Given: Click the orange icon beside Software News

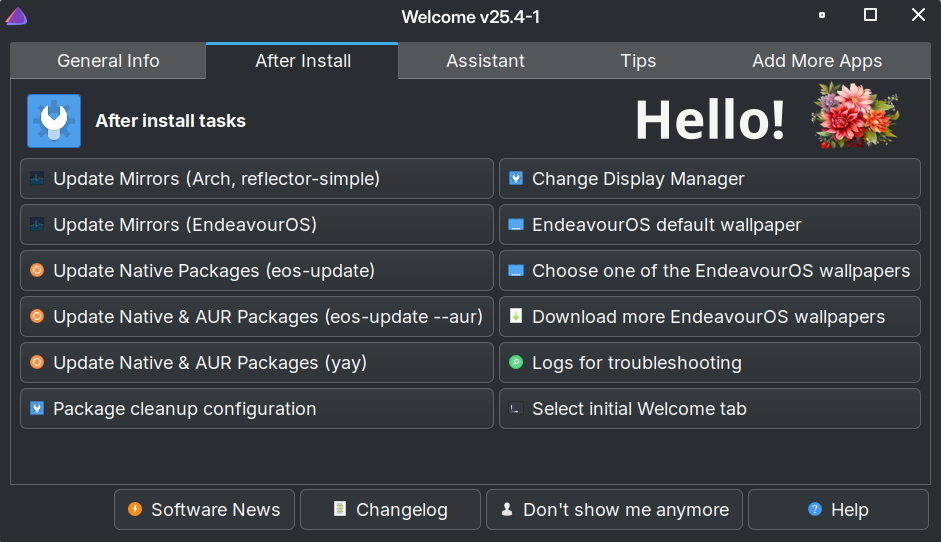Looking at the screenshot, I should pyautogui.click(x=135, y=510).
